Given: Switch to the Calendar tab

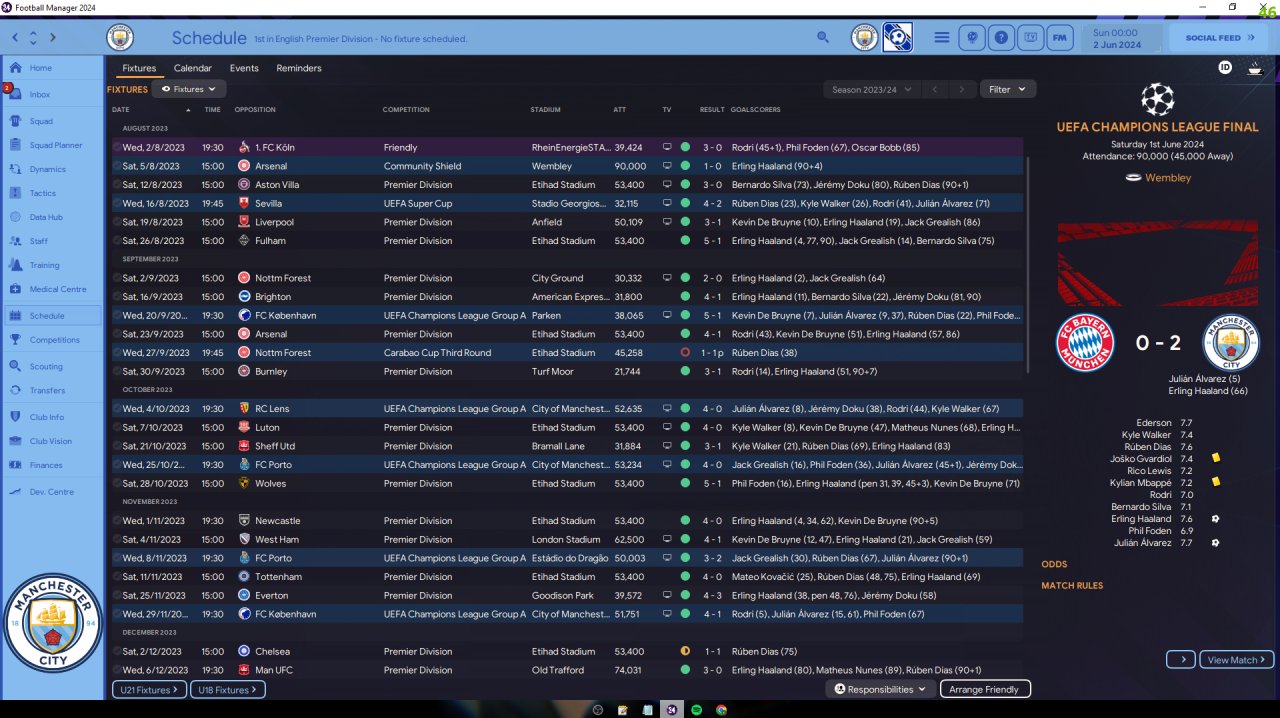Looking at the screenshot, I should coord(193,68).
